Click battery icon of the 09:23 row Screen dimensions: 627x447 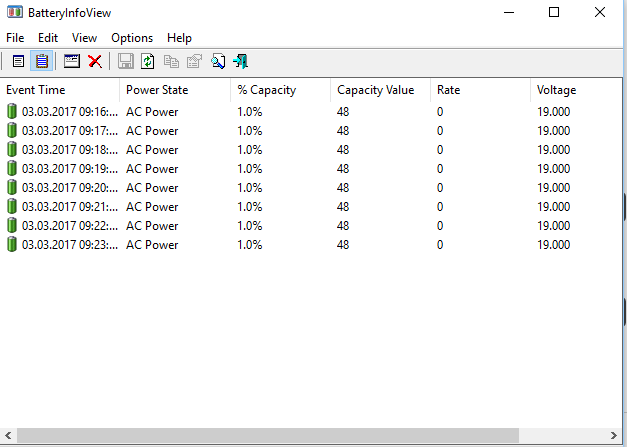(x=12, y=244)
